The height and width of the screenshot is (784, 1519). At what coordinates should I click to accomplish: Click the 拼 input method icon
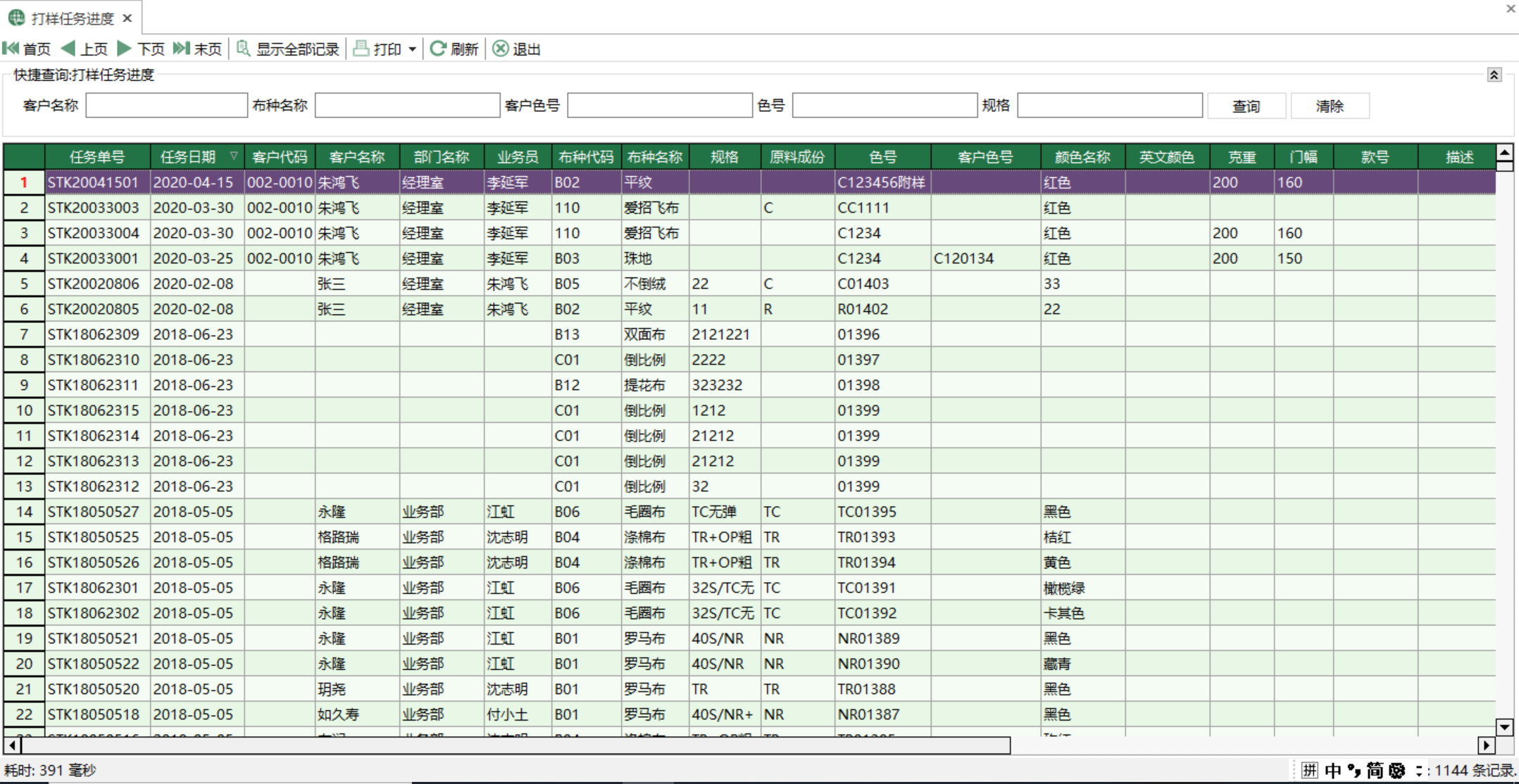(1309, 770)
